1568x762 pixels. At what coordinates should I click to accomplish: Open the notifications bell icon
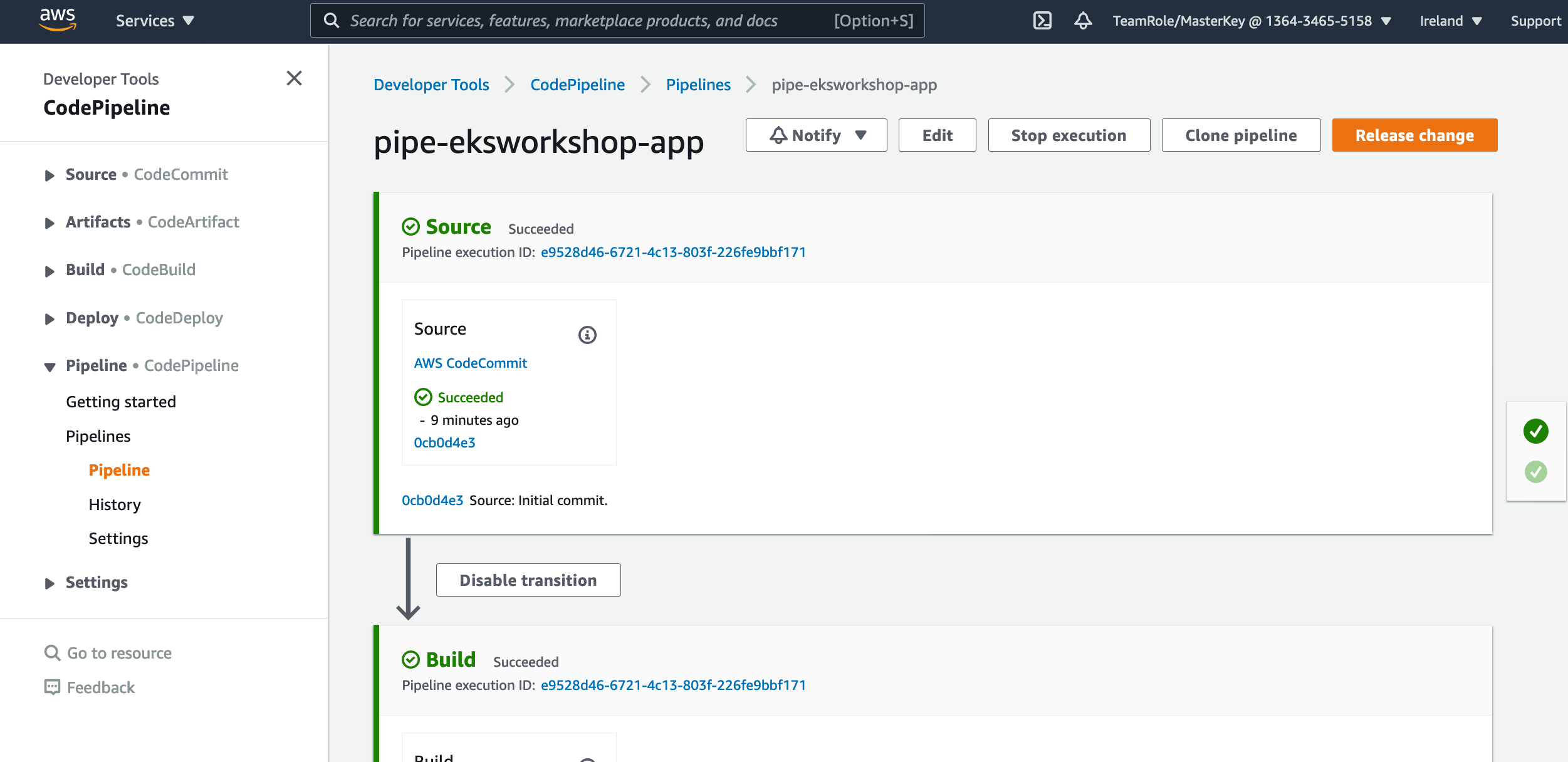point(1083,21)
